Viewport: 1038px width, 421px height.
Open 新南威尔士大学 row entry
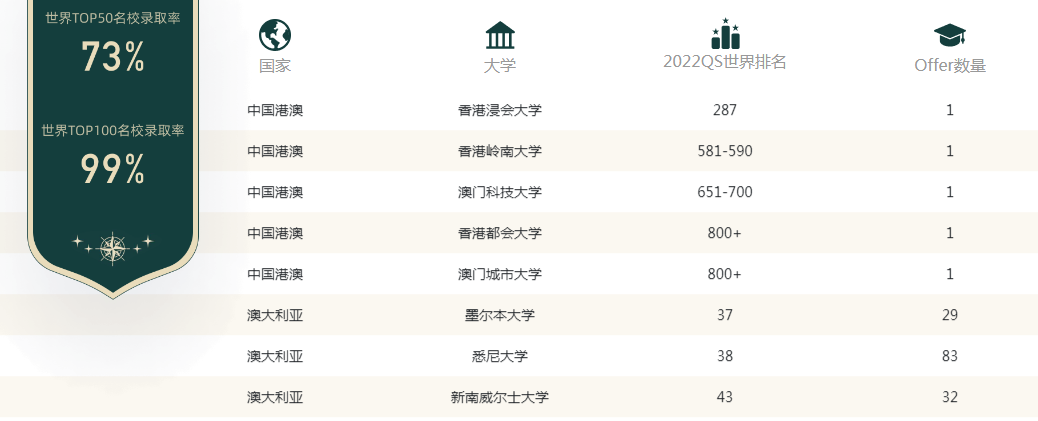(x=500, y=398)
